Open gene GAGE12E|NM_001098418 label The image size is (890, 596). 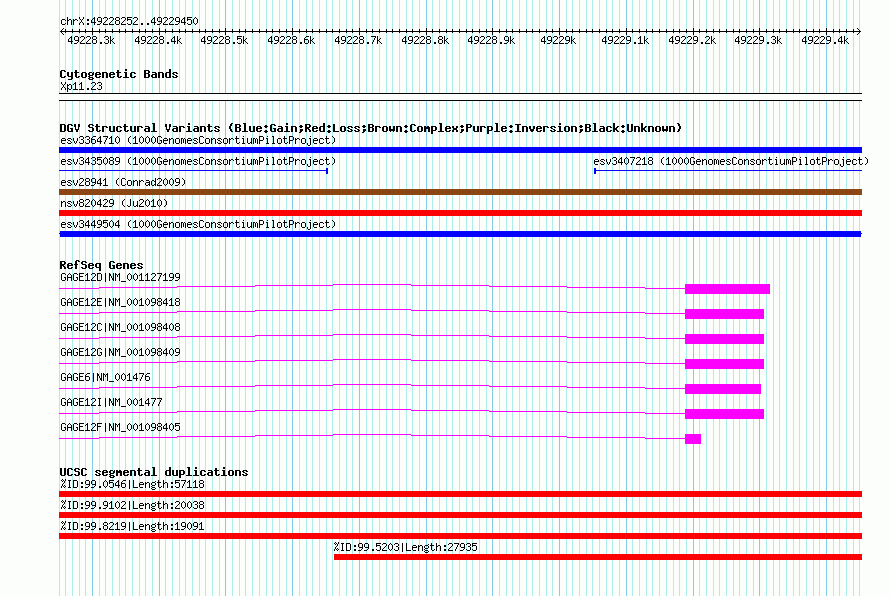(120, 303)
